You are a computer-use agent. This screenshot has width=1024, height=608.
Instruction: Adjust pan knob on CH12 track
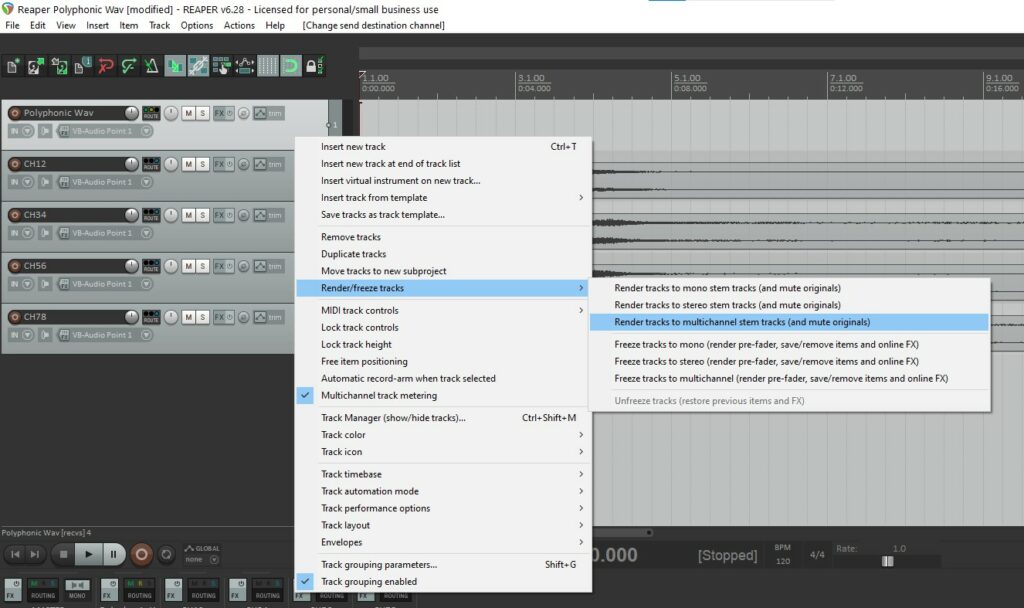170,164
